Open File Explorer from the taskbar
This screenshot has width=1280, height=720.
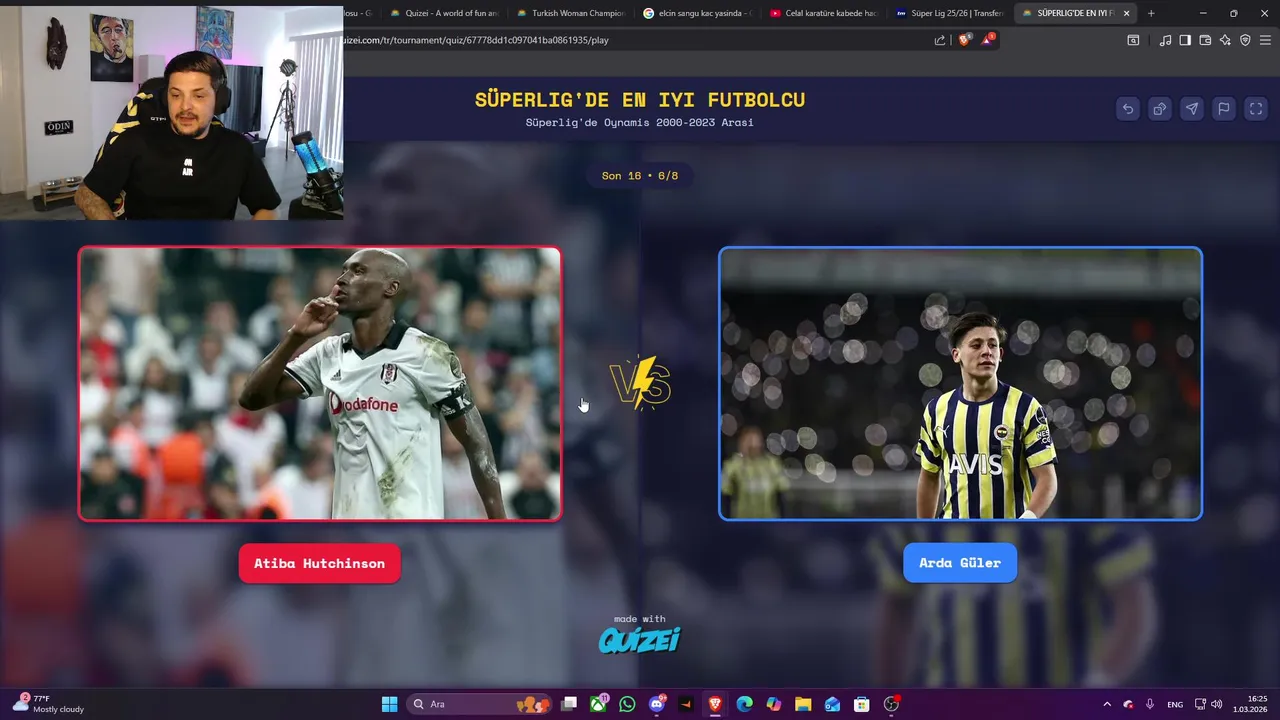803,704
